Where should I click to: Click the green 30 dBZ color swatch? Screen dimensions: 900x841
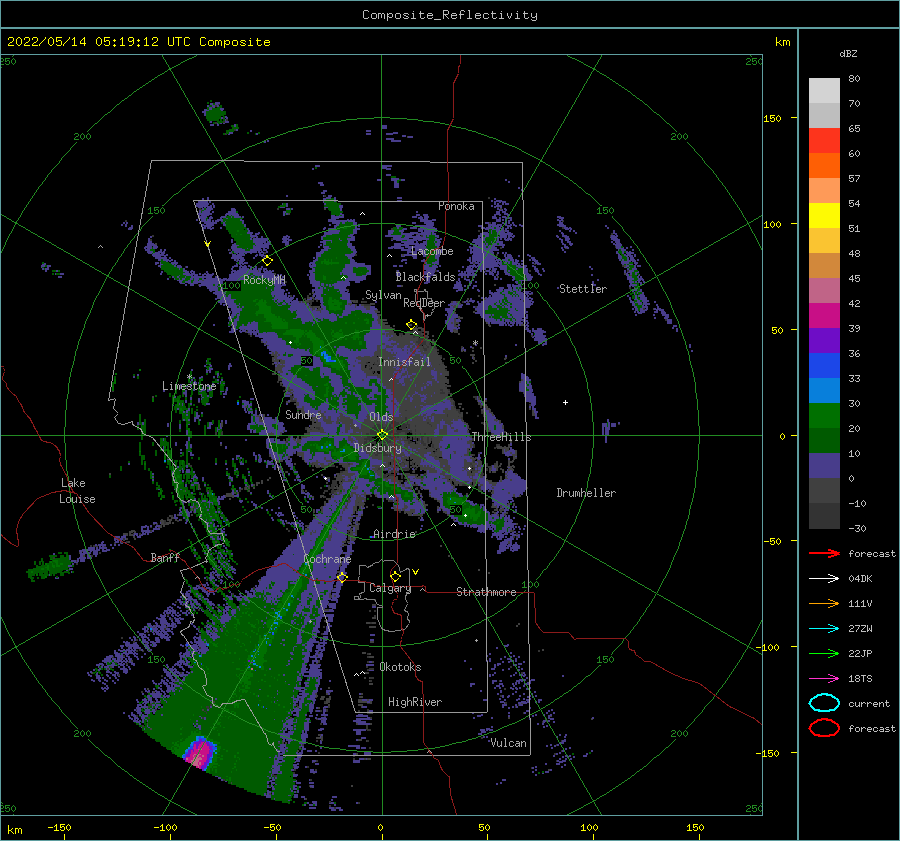[824, 415]
